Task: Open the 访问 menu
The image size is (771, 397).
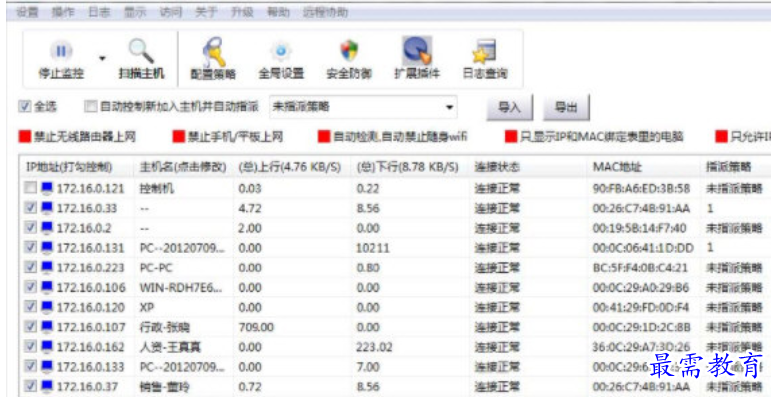Action: (x=170, y=12)
